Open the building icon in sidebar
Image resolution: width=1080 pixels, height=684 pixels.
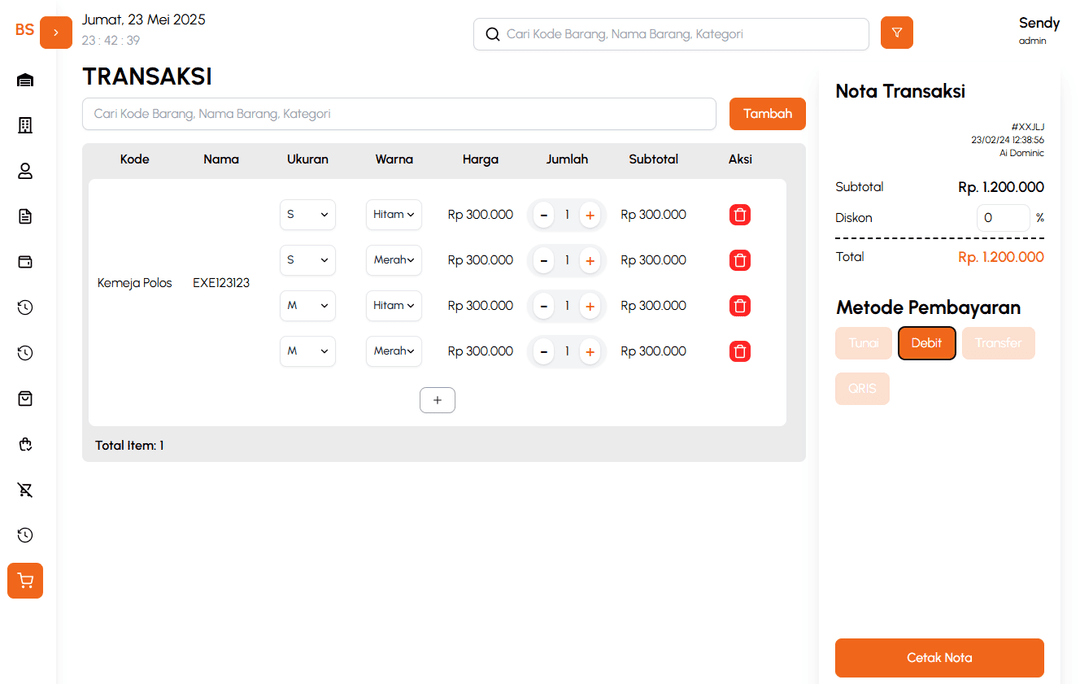(25, 125)
